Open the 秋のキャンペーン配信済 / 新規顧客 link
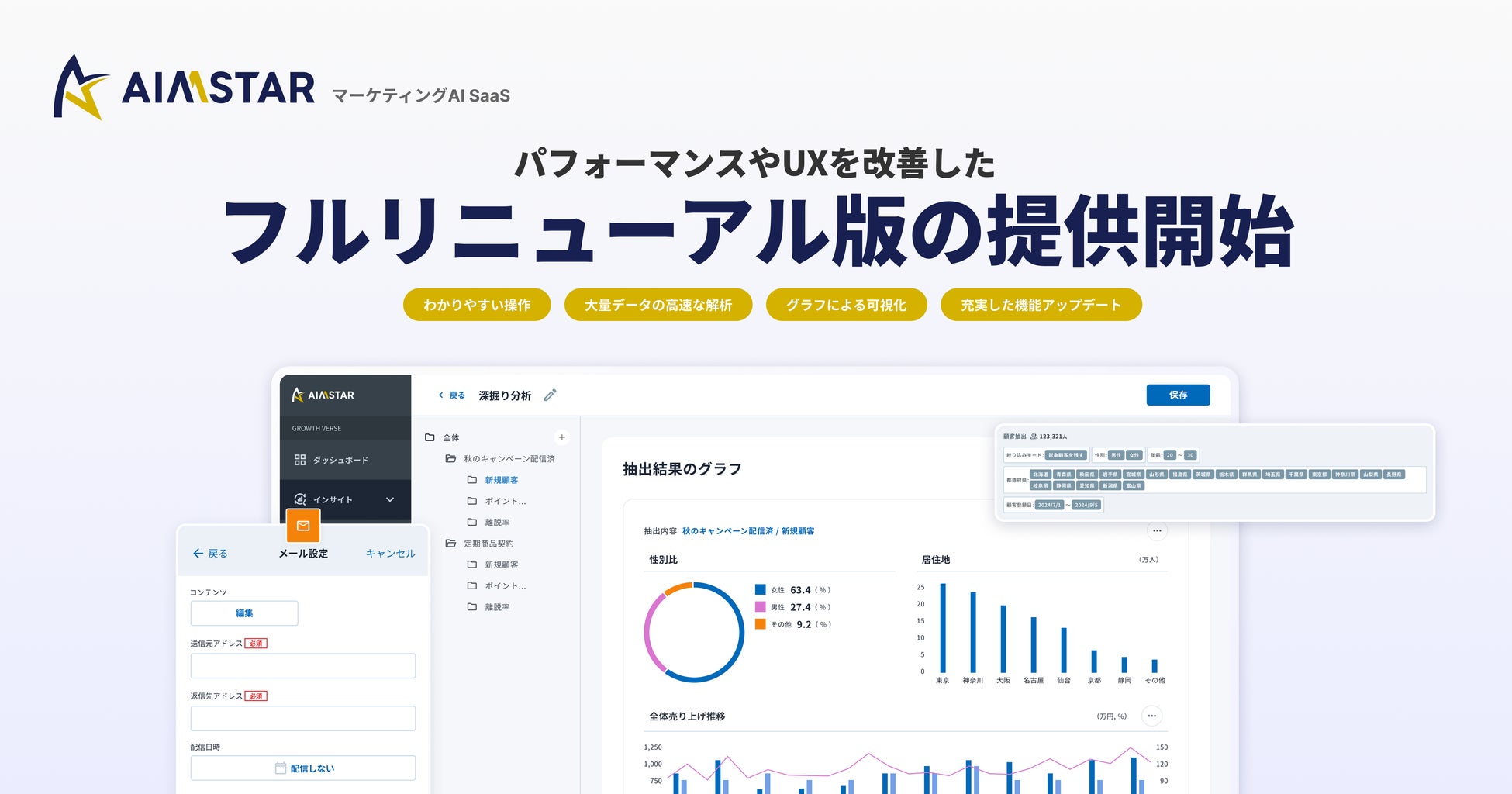This screenshot has width=1512, height=794. (x=748, y=531)
